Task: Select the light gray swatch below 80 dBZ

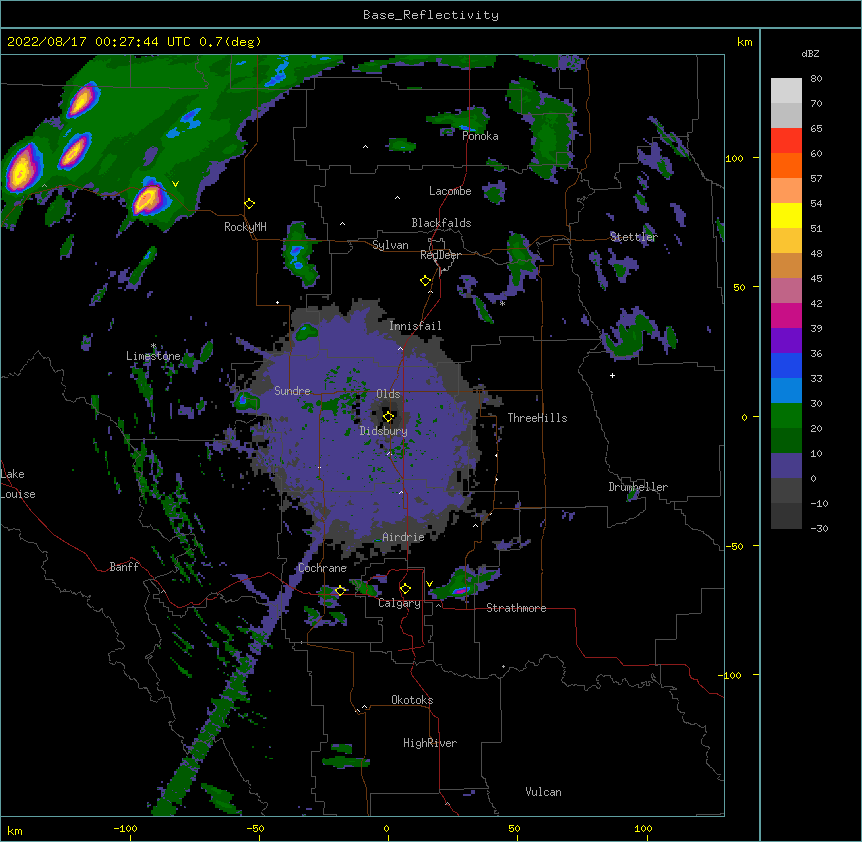Action: tap(786, 91)
